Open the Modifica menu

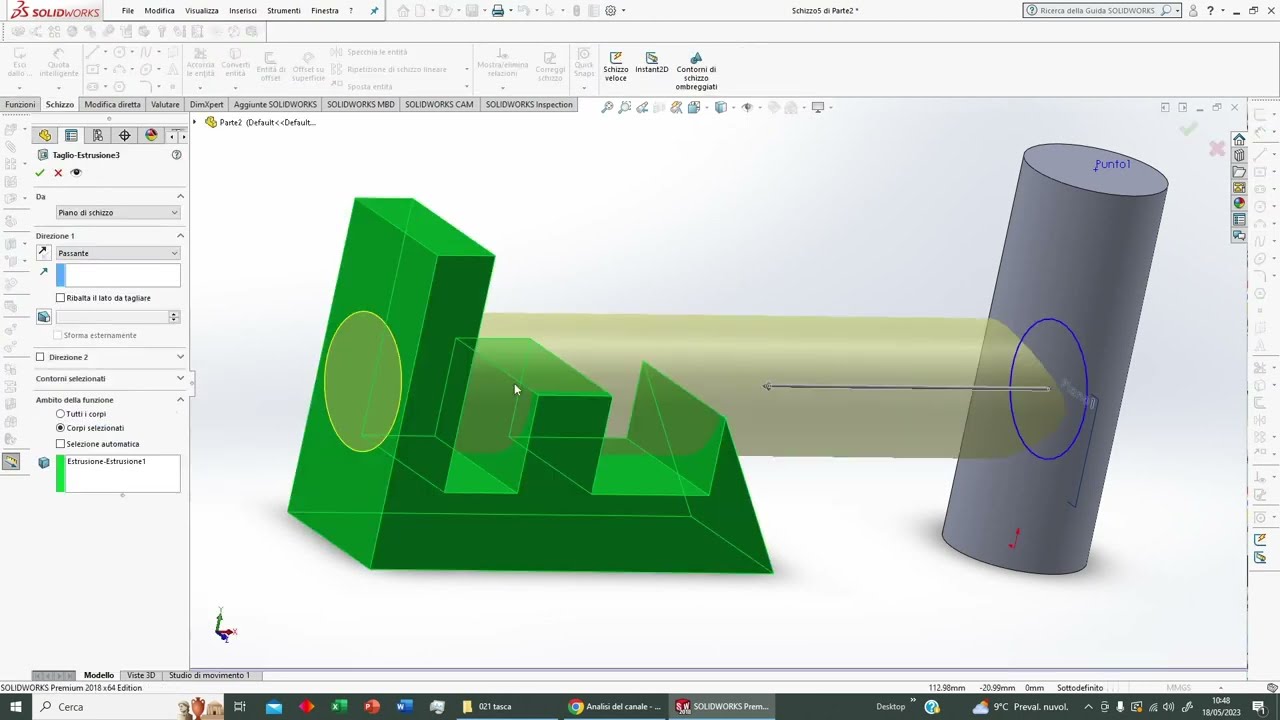click(159, 11)
